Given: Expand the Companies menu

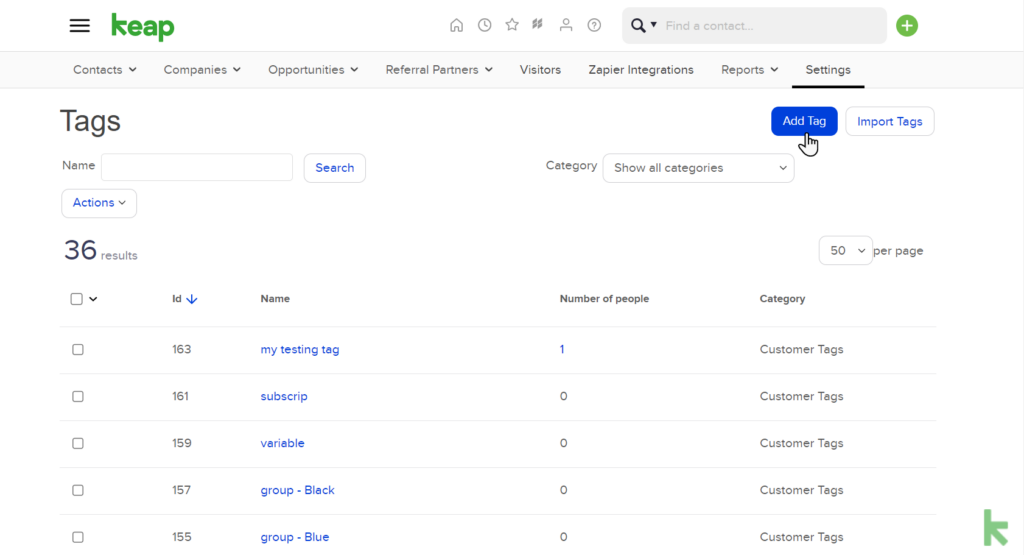Looking at the screenshot, I should [202, 70].
